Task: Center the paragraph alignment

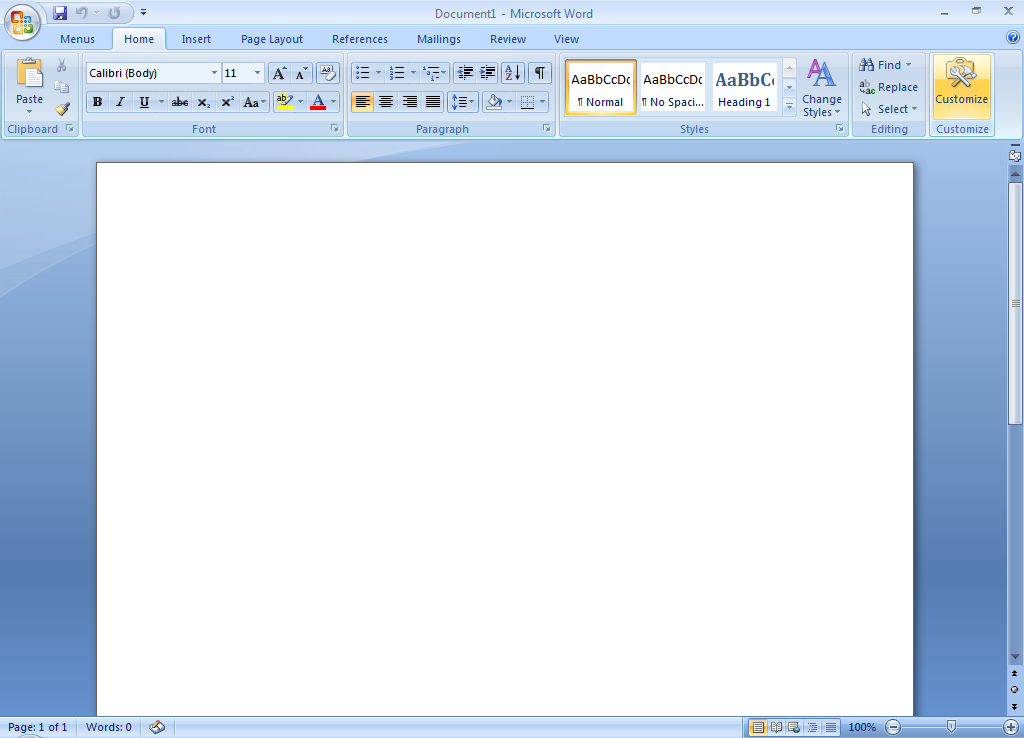Action: [x=386, y=101]
